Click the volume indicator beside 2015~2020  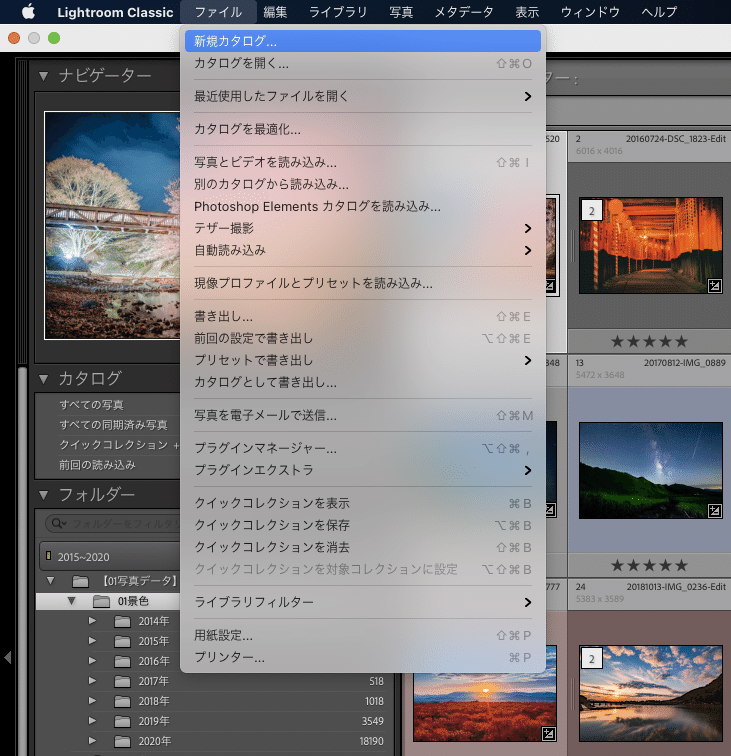point(48,555)
